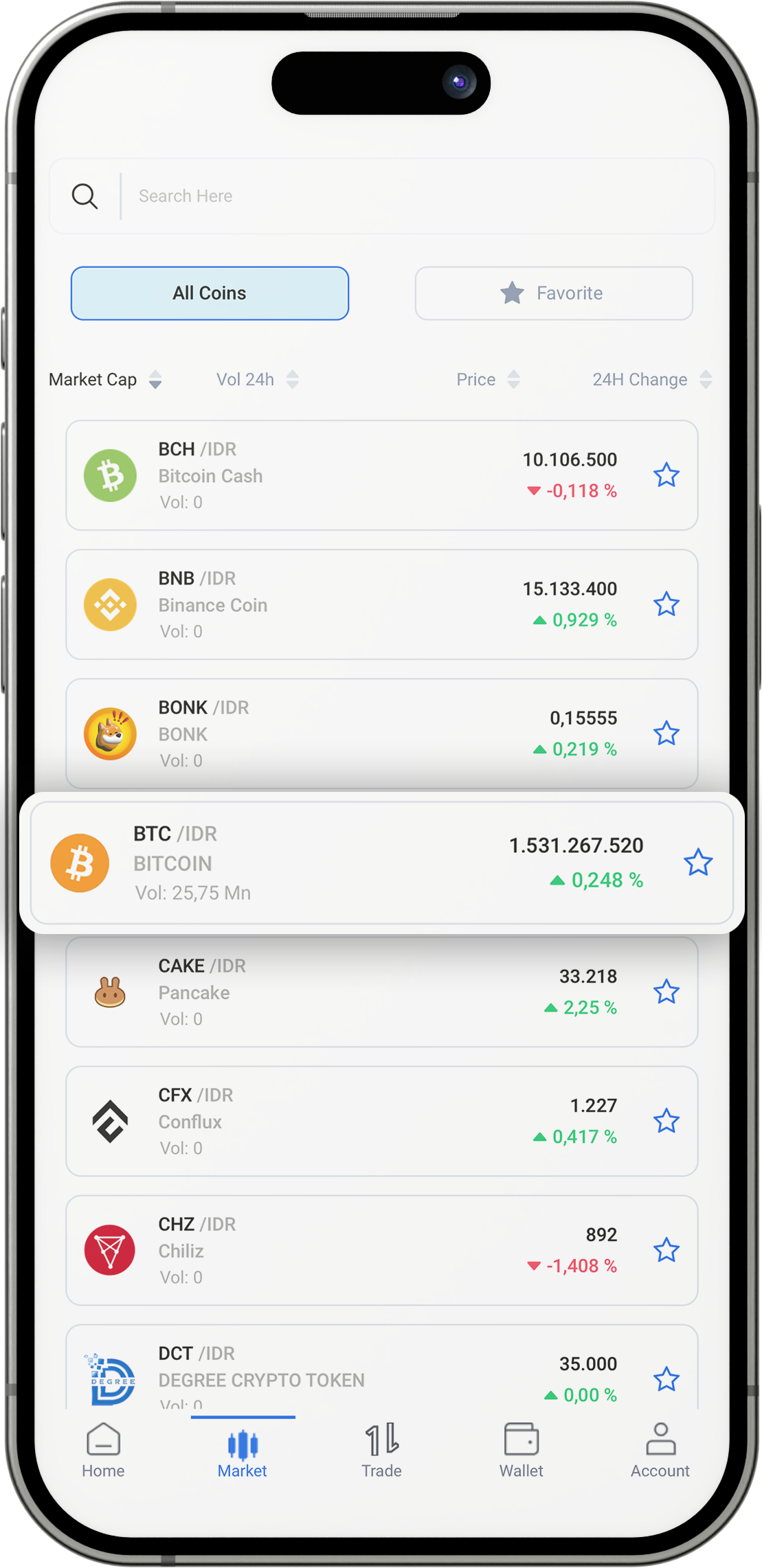
Task: Open the Home tab icon
Action: [103, 1439]
